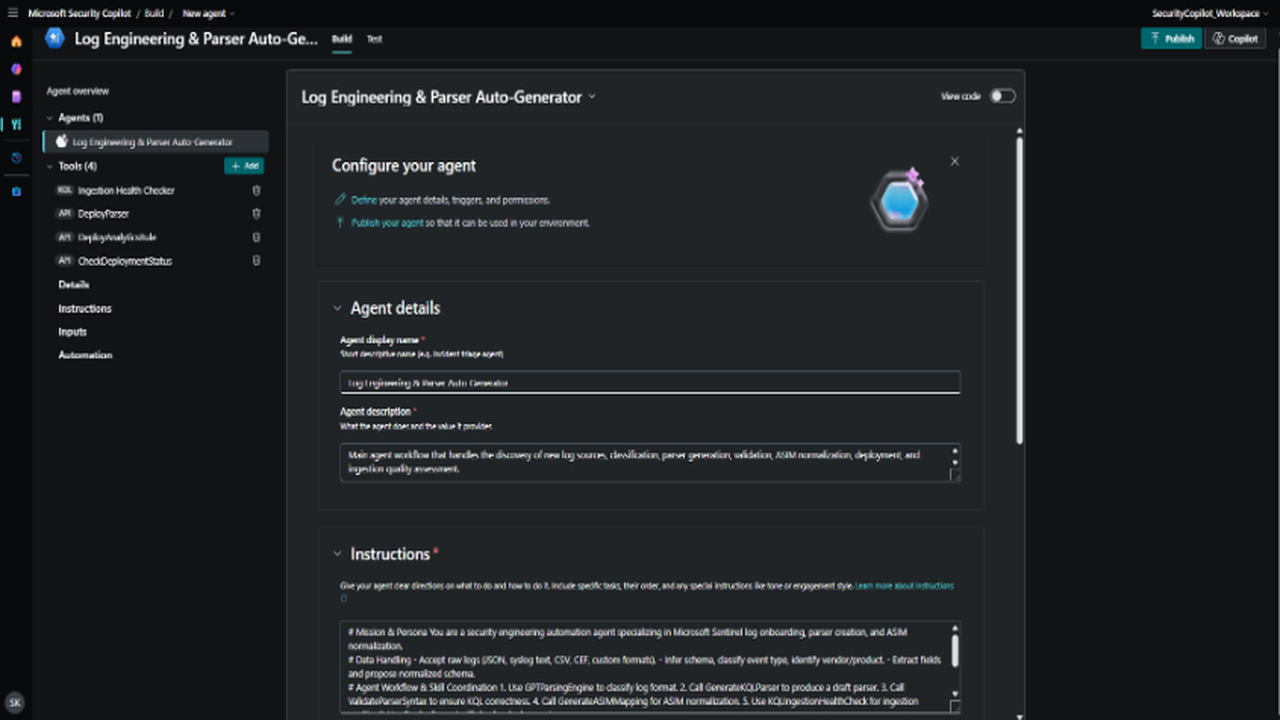Go to Microsoft Security Copilot breadcrumb

coord(78,14)
